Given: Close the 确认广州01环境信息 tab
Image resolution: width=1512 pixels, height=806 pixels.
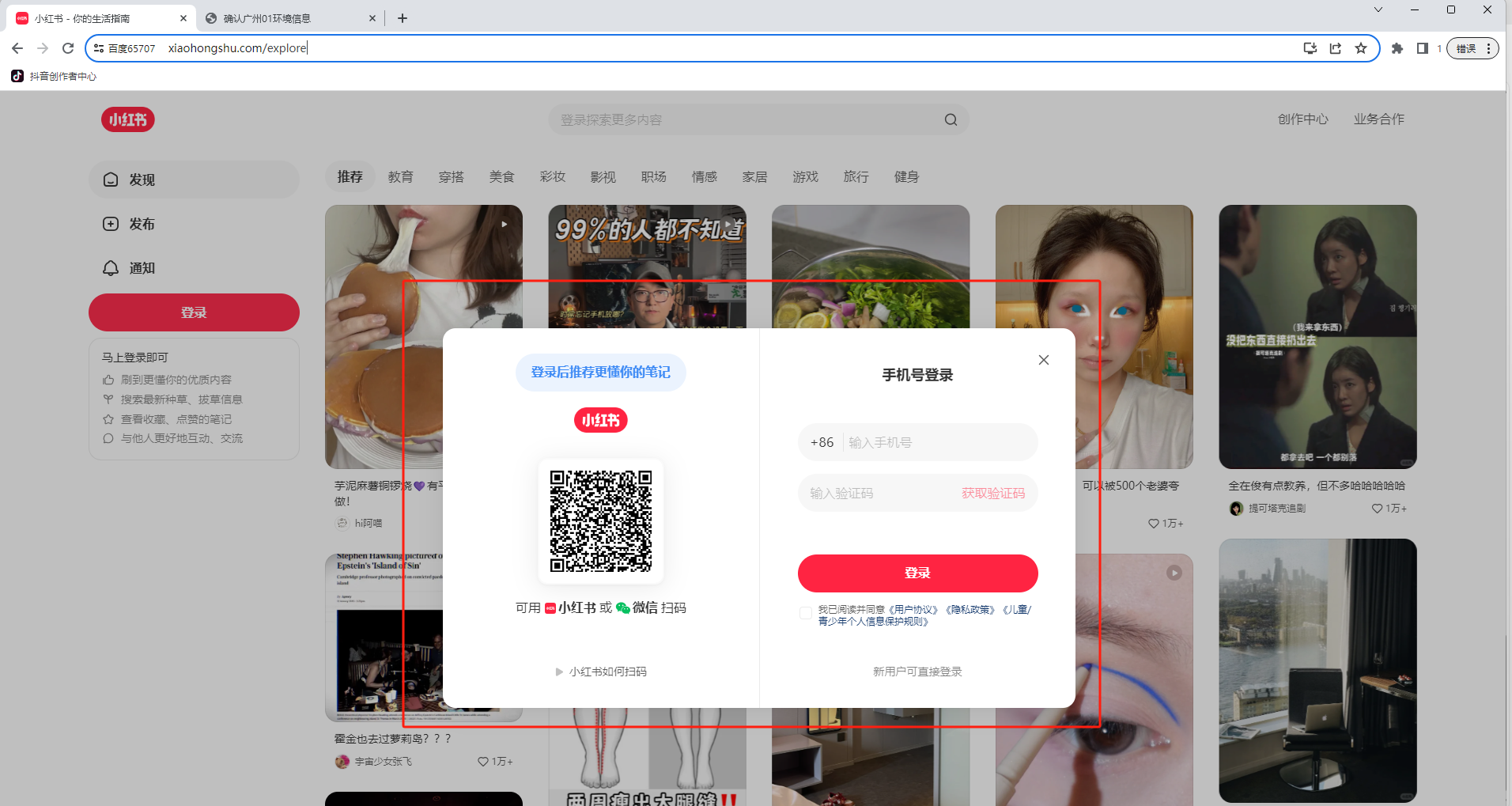Looking at the screenshot, I should pyautogui.click(x=372, y=18).
